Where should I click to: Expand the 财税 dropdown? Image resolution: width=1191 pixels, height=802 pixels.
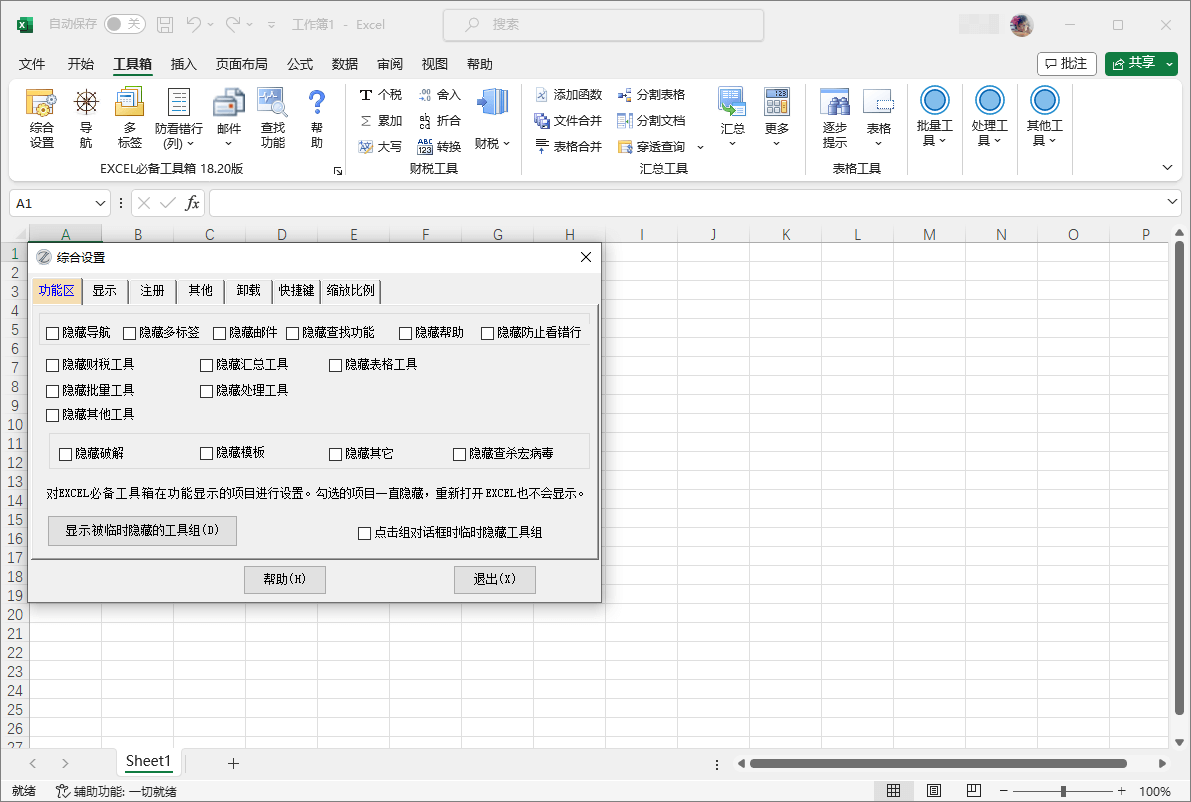pos(489,143)
